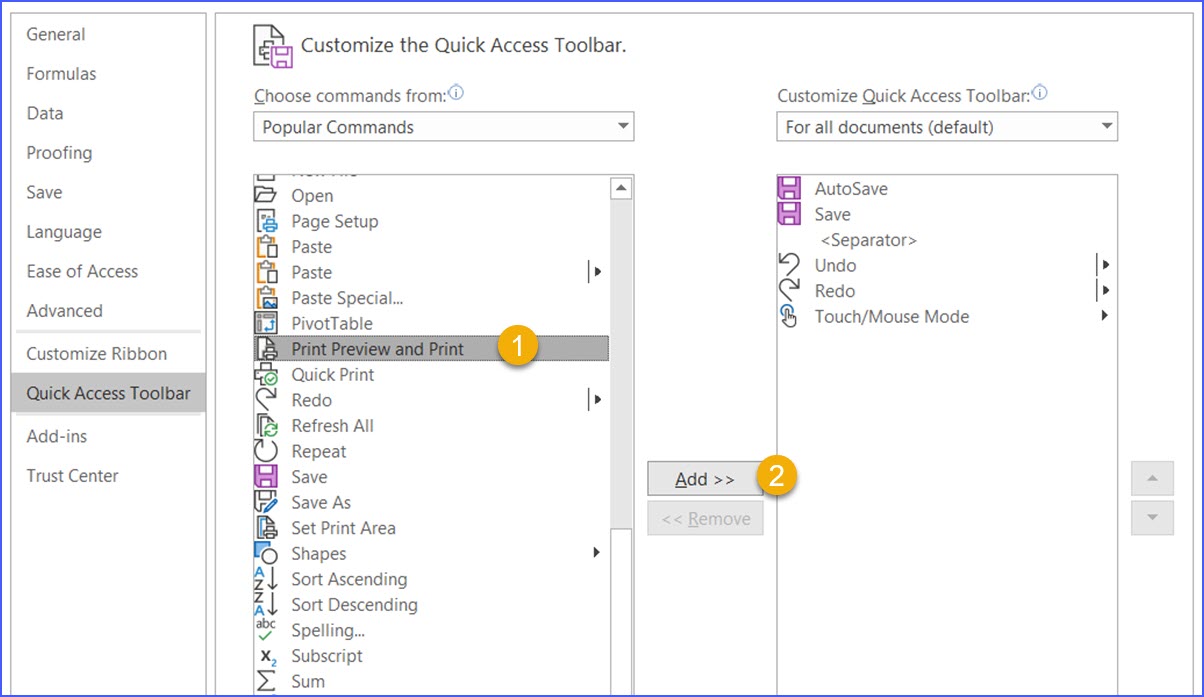
Task: Switch to the Trust Center section
Action: (72, 476)
